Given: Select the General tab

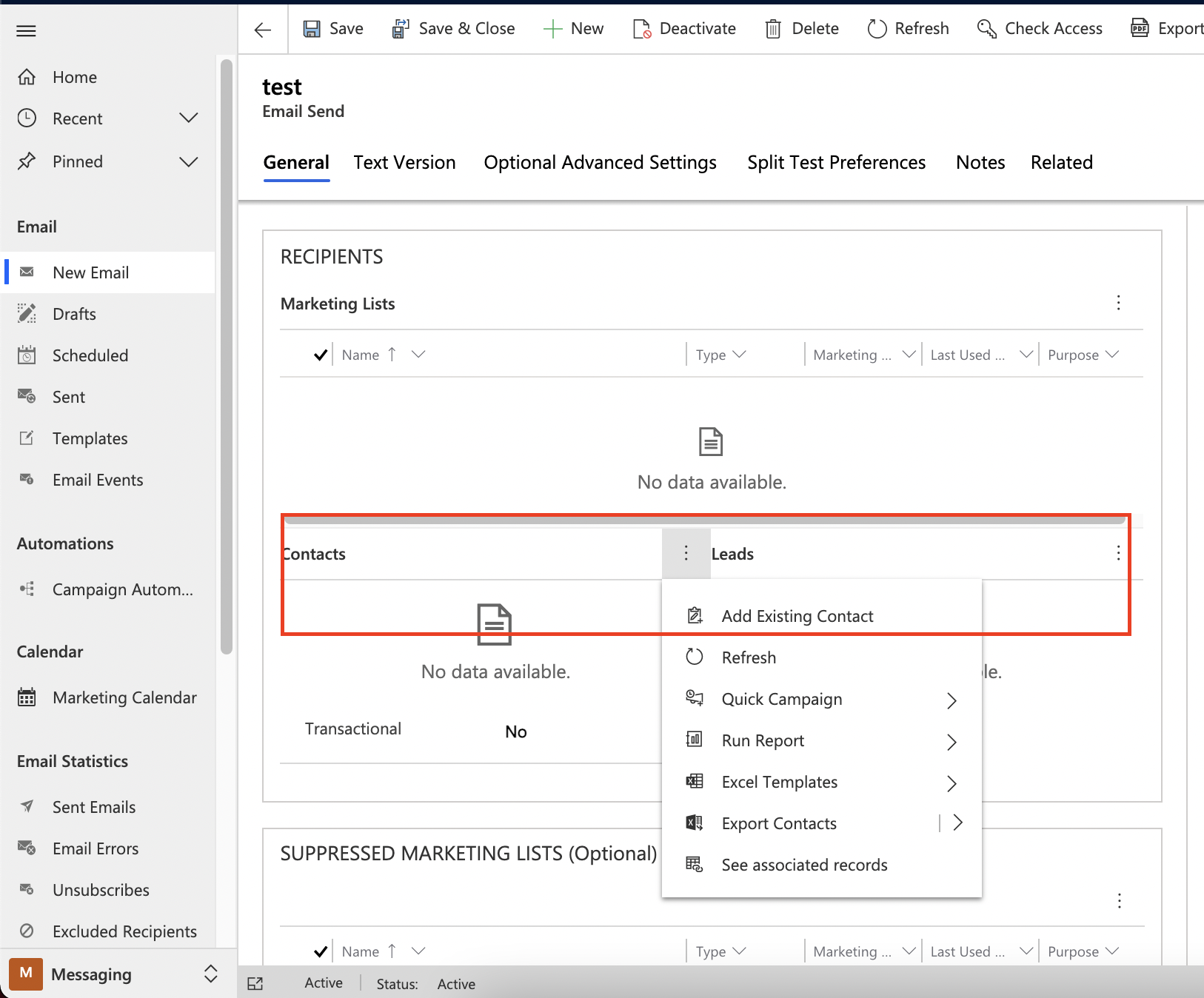Looking at the screenshot, I should pos(296,163).
